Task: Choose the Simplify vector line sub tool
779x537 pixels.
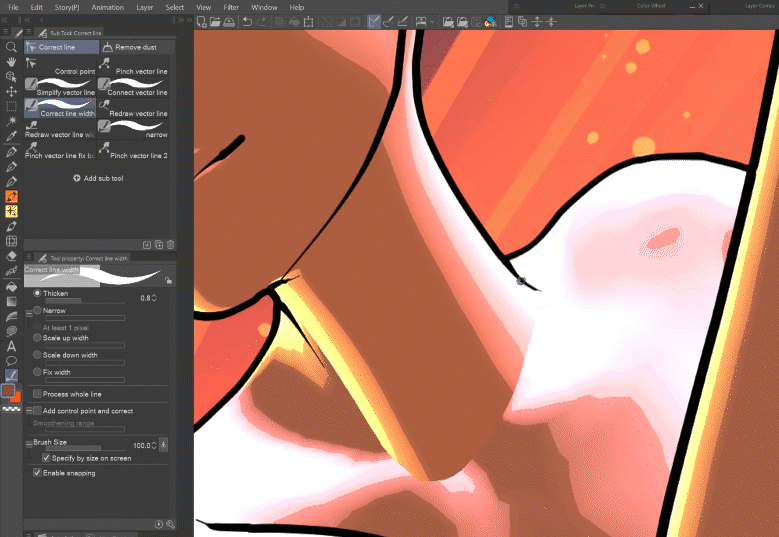Action: 60,87
